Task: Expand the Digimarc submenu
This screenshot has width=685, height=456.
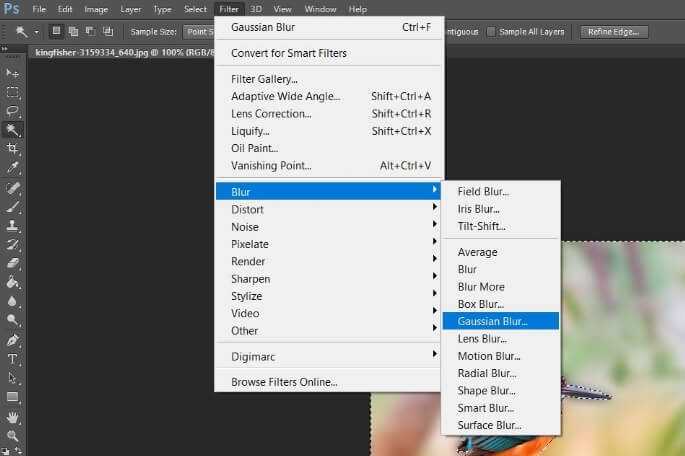Action: coord(327,356)
